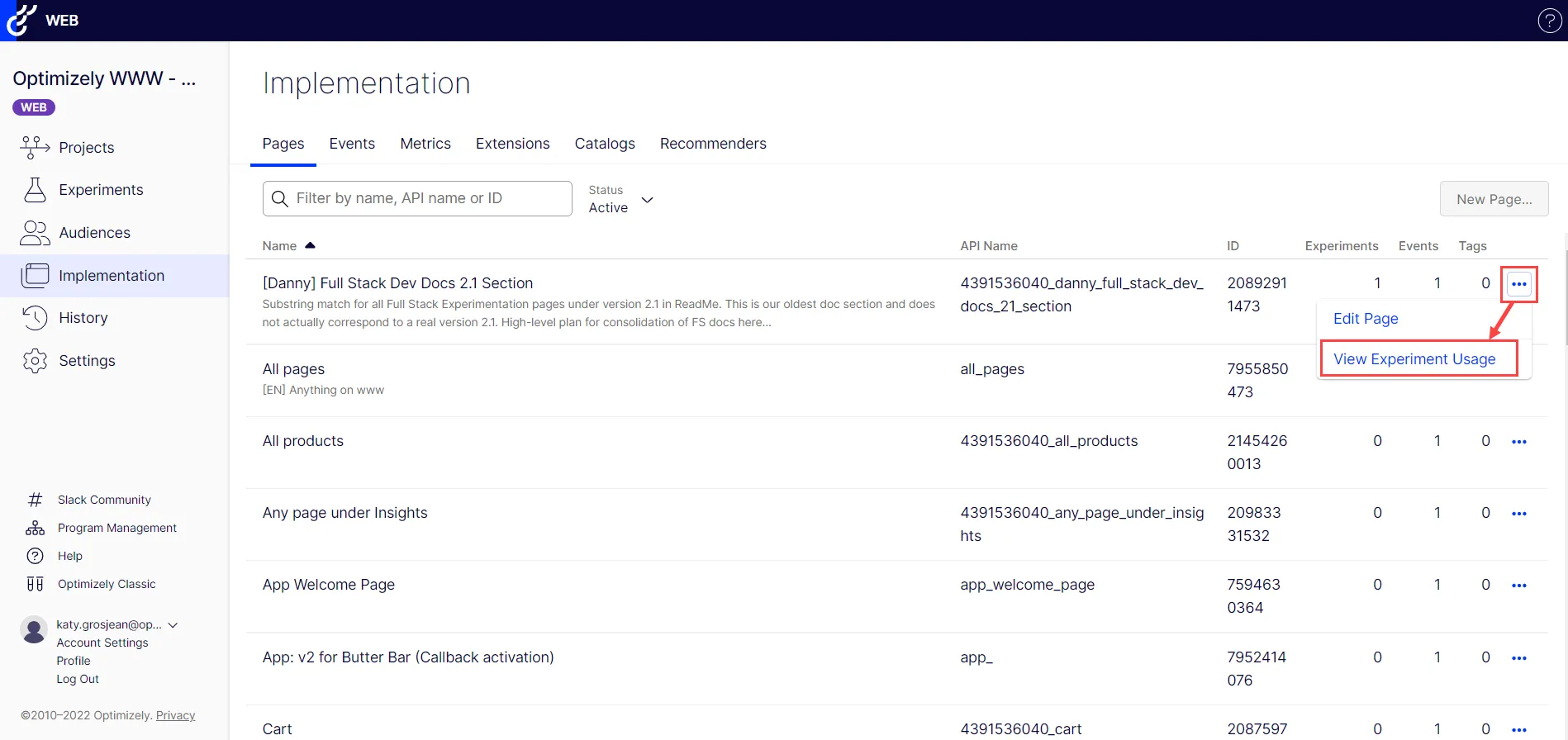
Task: Open actions menu for App: v2 Butter Bar
Action: pos(1518,658)
